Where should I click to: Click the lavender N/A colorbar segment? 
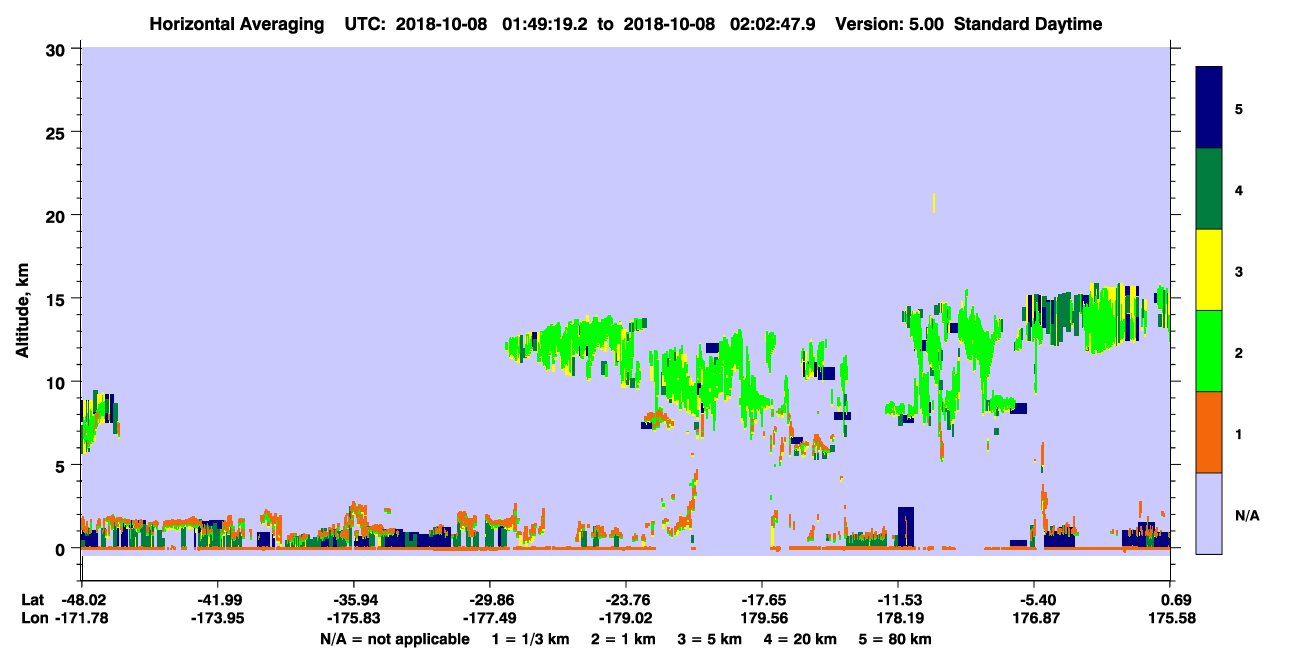click(x=1209, y=513)
